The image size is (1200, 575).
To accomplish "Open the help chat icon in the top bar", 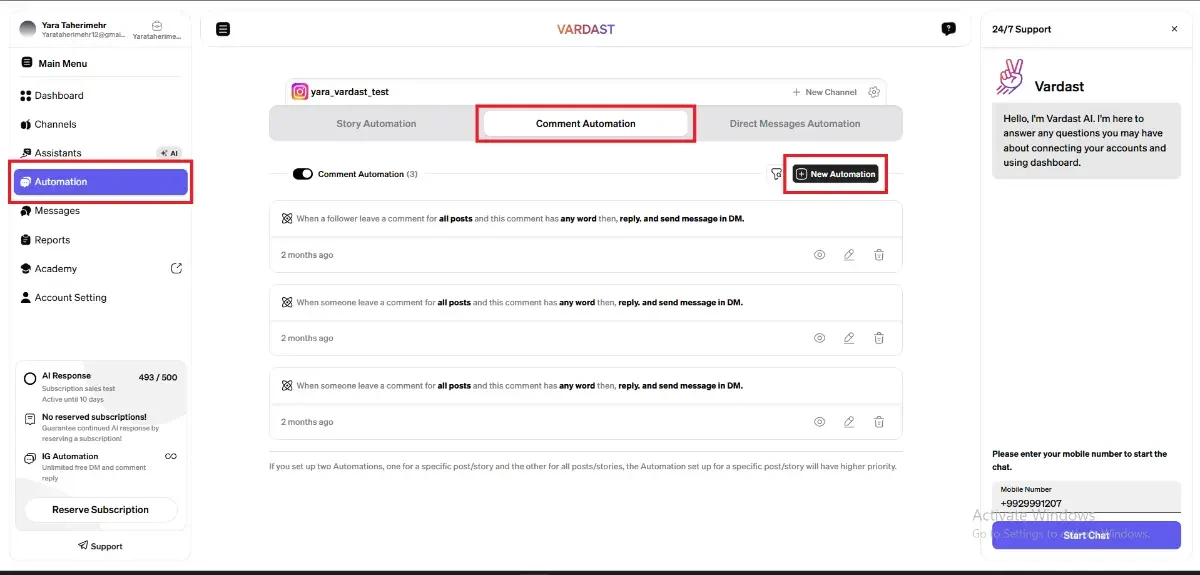I will point(948,29).
